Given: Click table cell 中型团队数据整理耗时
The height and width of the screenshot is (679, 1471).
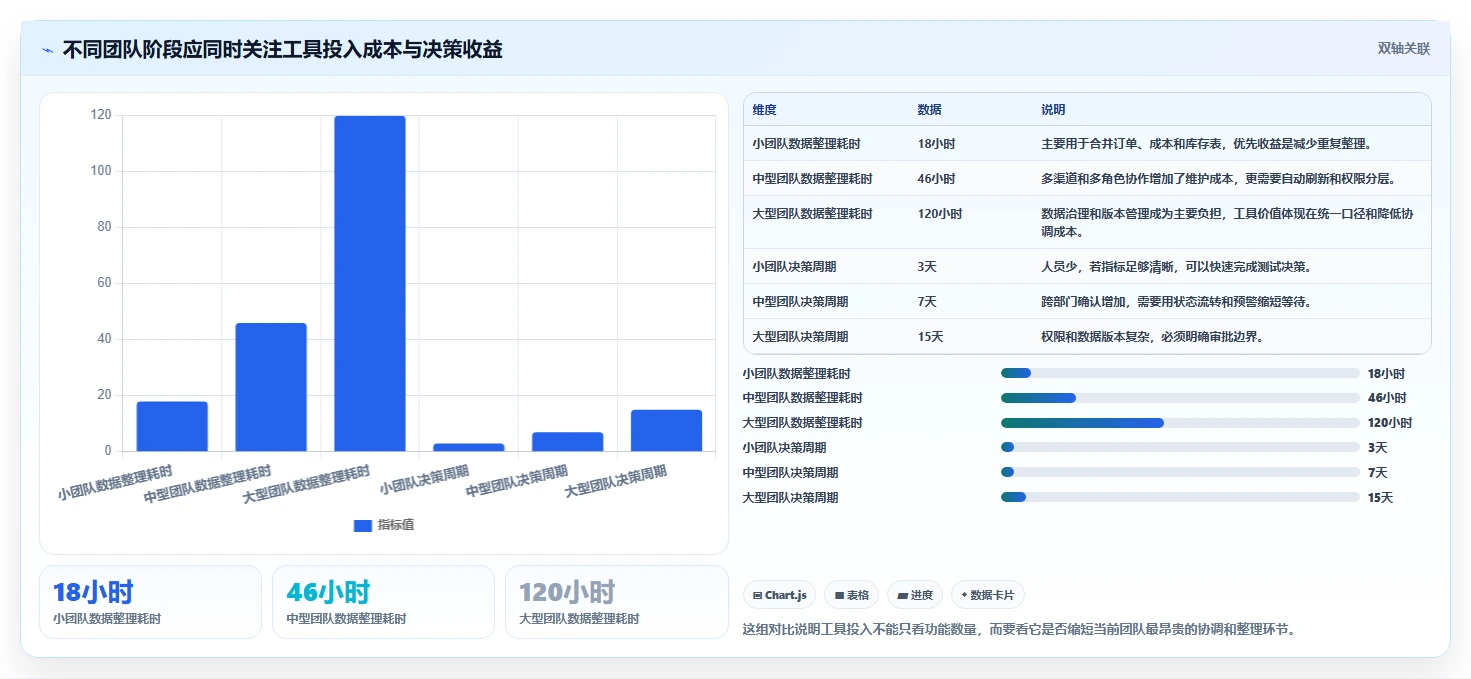Looking at the screenshot, I should pos(813,179).
